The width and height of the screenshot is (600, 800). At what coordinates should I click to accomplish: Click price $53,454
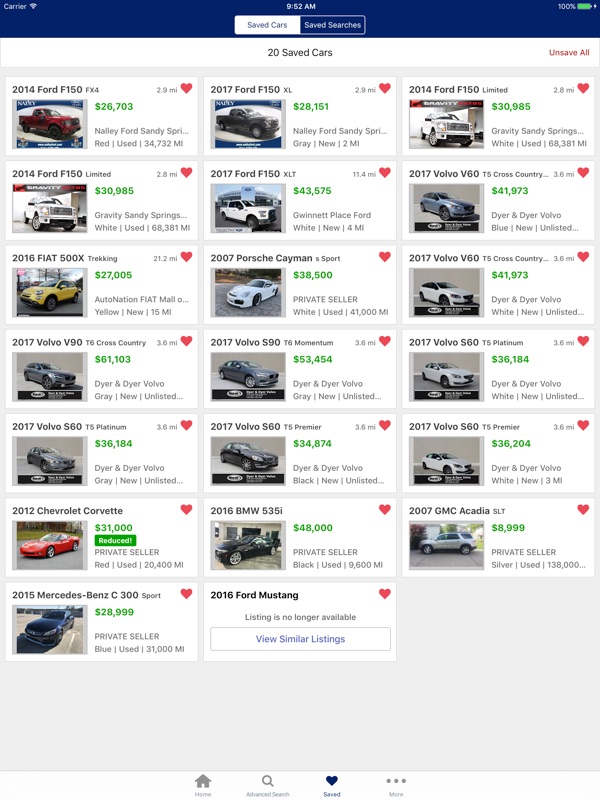point(313,359)
